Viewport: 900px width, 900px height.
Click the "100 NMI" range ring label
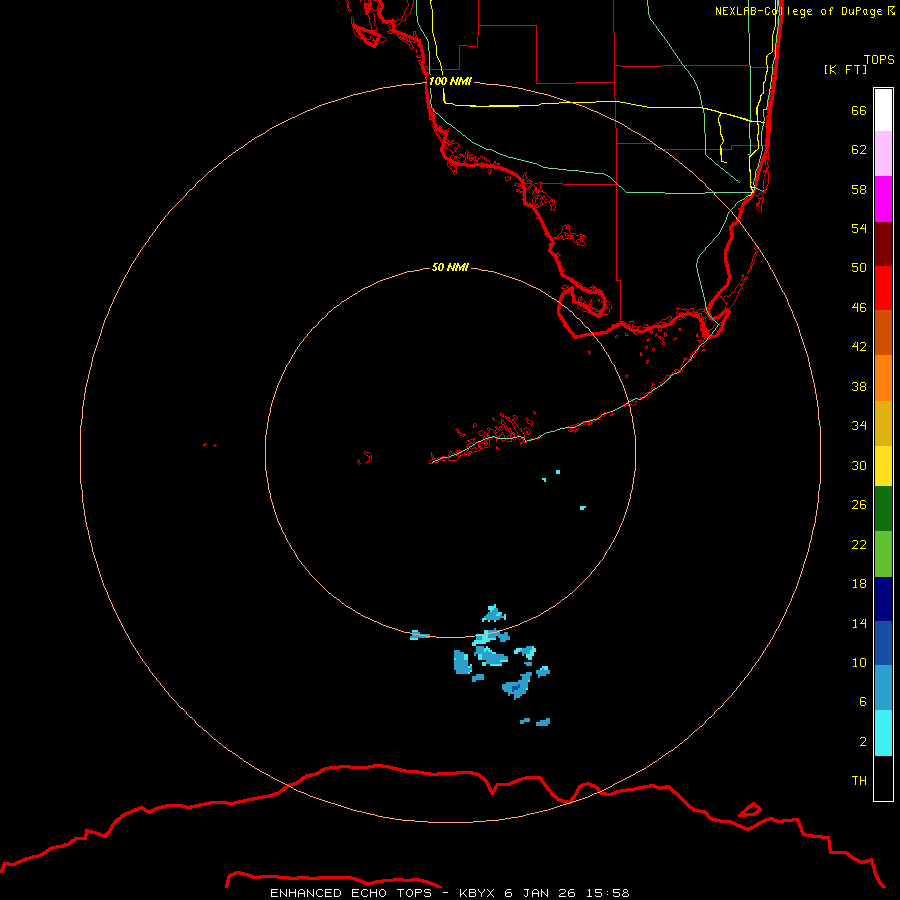(x=450, y=81)
